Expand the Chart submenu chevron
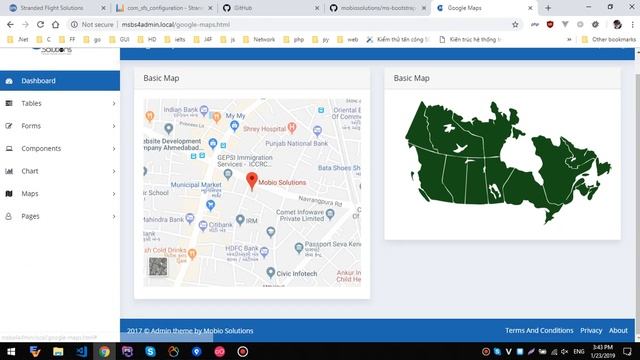This screenshot has height=360, width=640. tap(114, 171)
